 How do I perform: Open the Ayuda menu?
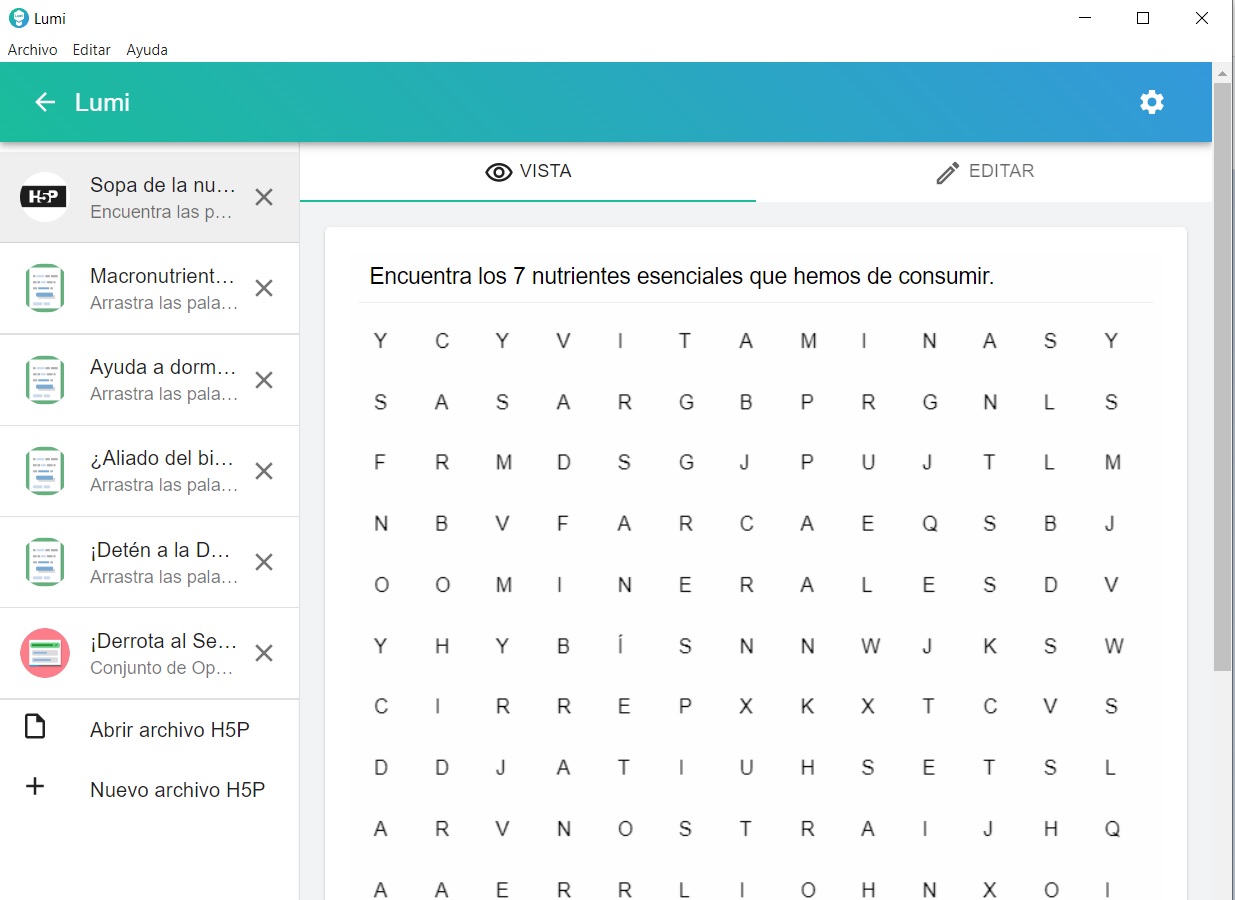(147, 50)
